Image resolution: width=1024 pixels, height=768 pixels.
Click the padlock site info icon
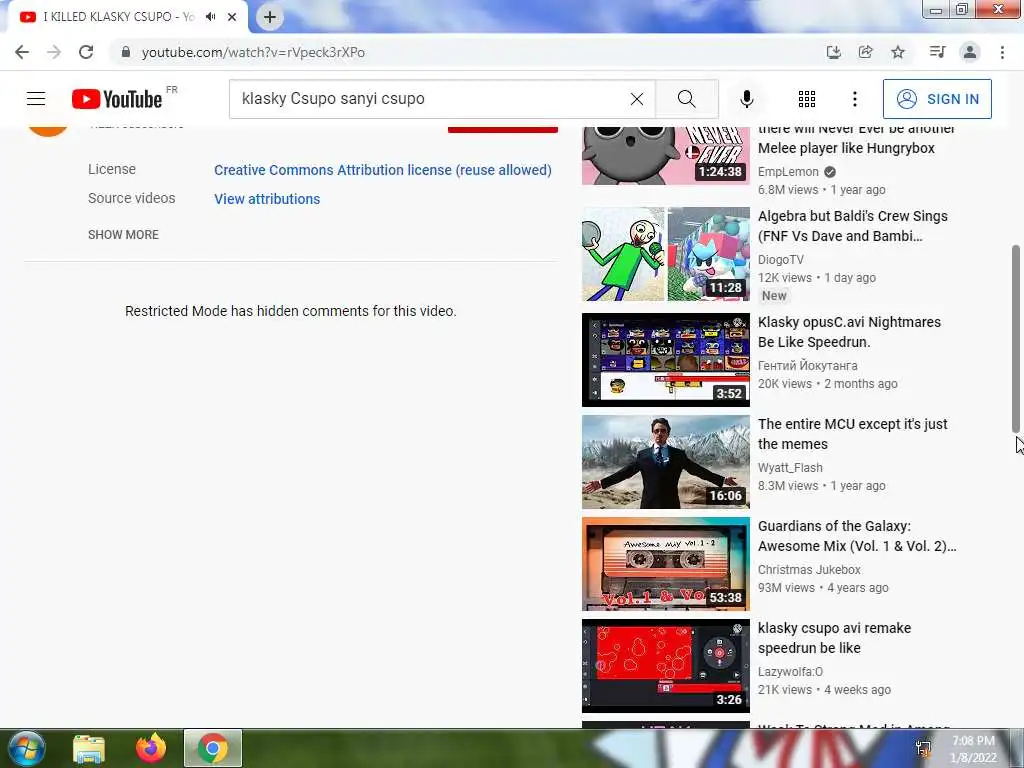[125, 52]
